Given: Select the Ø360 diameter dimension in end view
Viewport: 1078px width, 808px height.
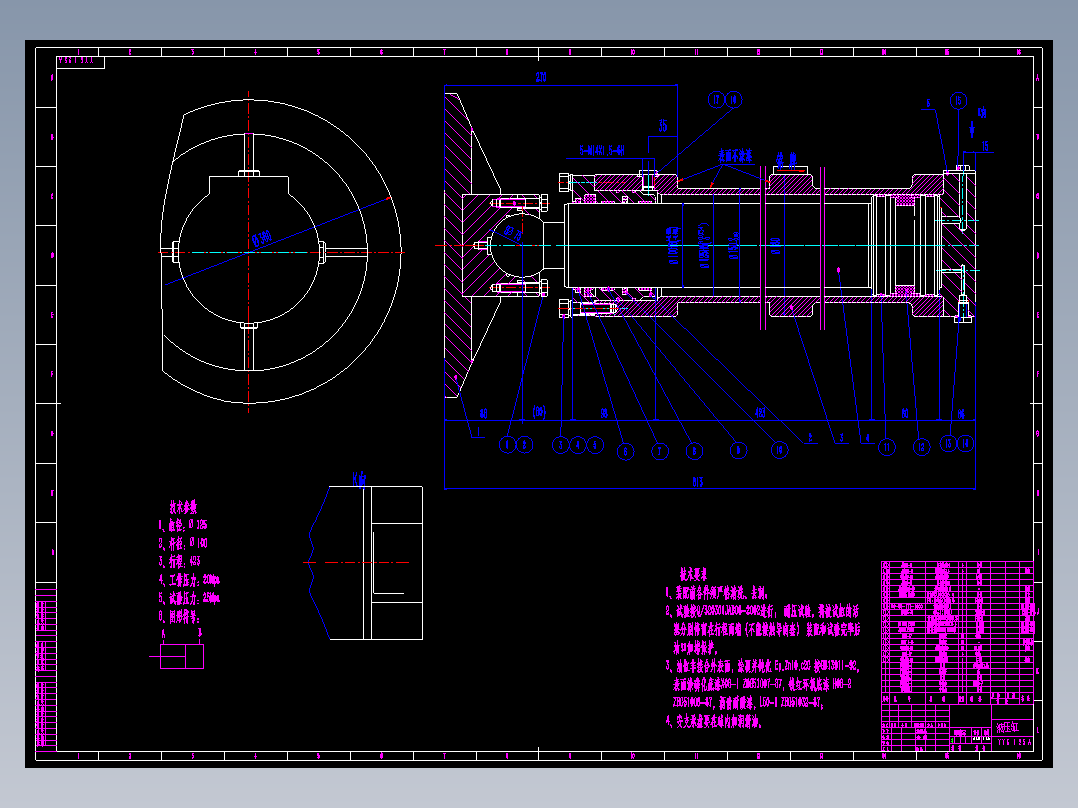Looking at the screenshot, I should point(262,239).
